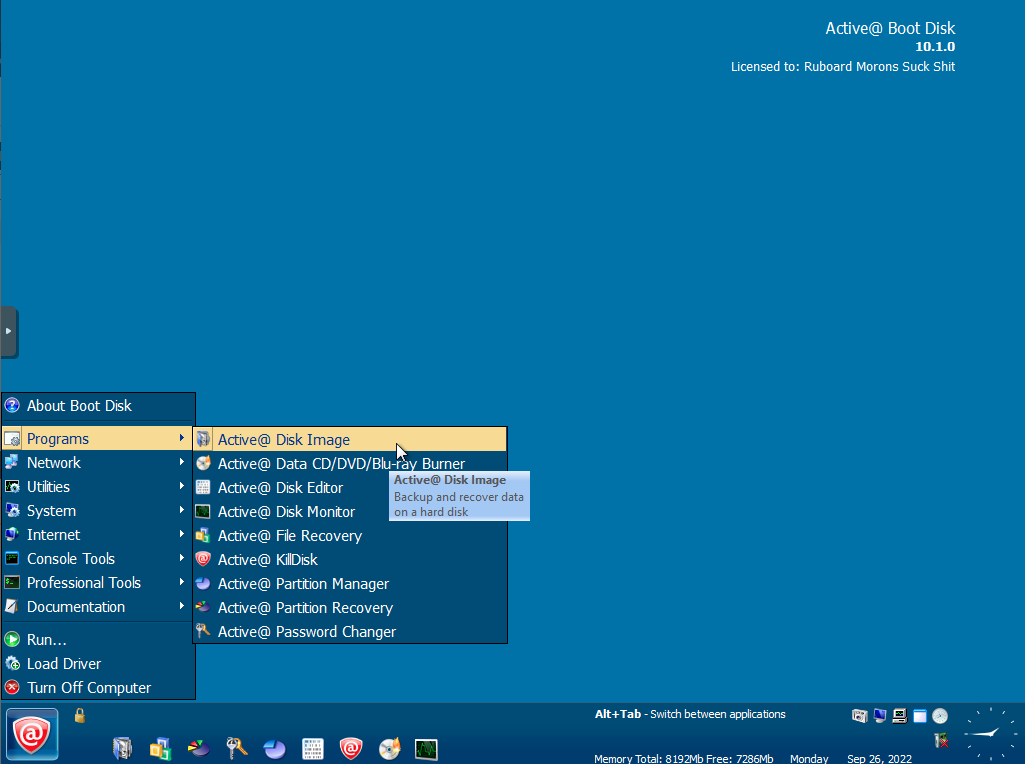The height and width of the screenshot is (764, 1025).
Task: Open Disk Monitor graph icon in taskbar
Action: (x=427, y=748)
